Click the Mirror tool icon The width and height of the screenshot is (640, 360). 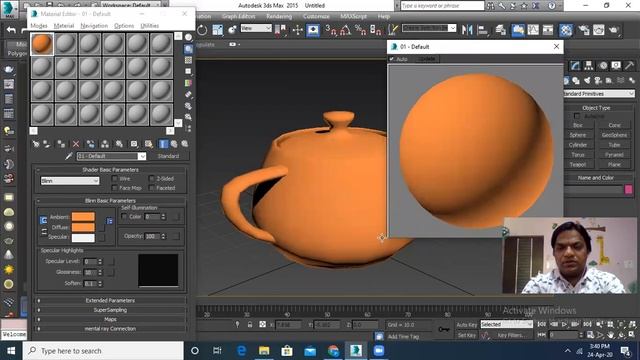(x=467, y=30)
